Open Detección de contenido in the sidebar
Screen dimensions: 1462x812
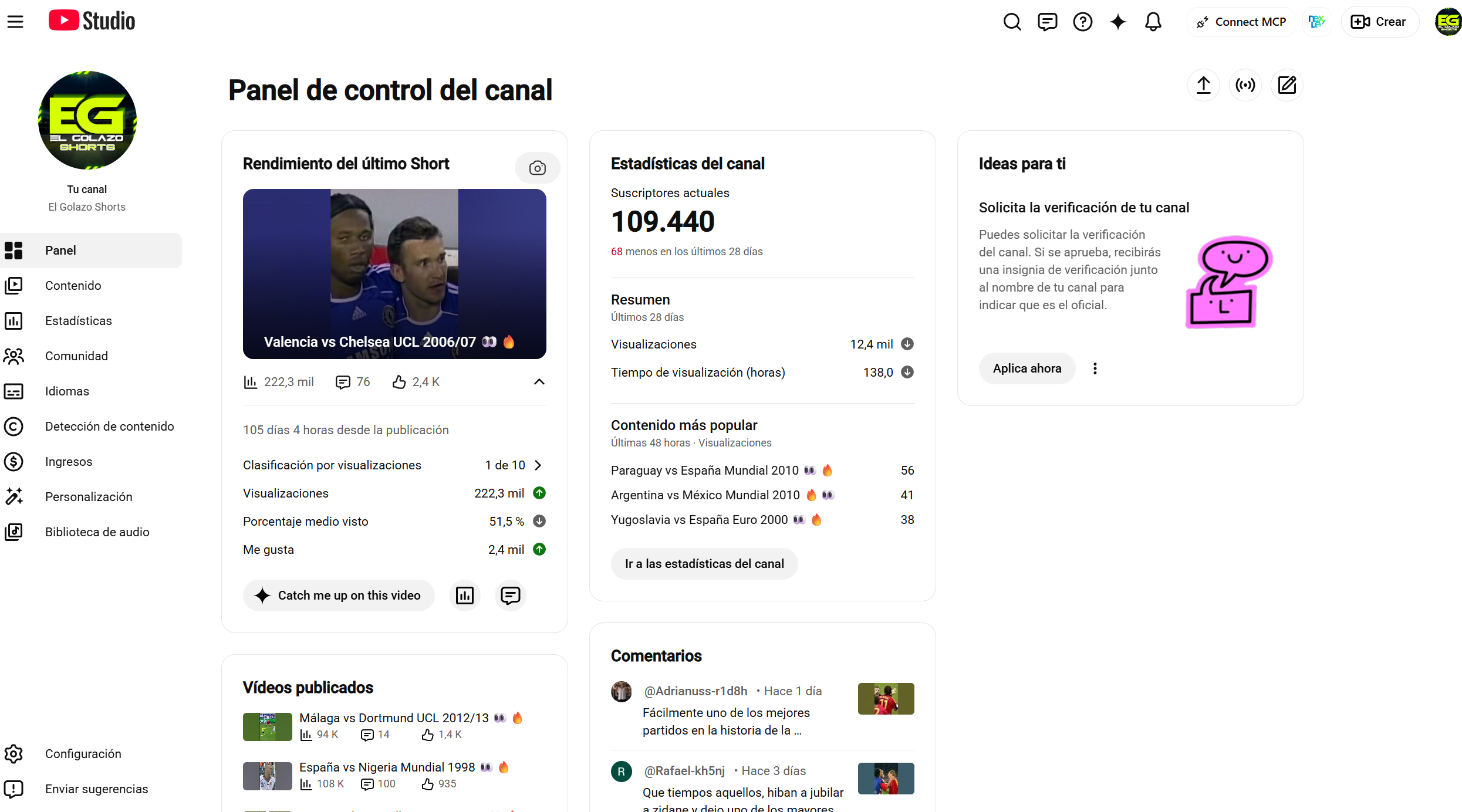(x=91, y=427)
